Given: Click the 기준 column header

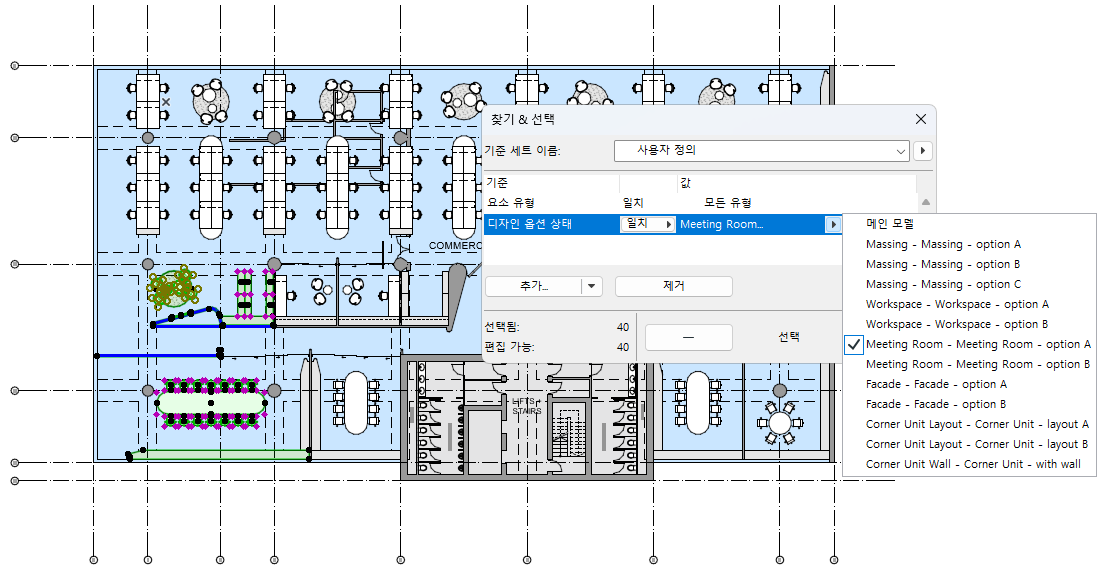Looking at the screenshot, I should pyautogui.click(x=551, y=183).
